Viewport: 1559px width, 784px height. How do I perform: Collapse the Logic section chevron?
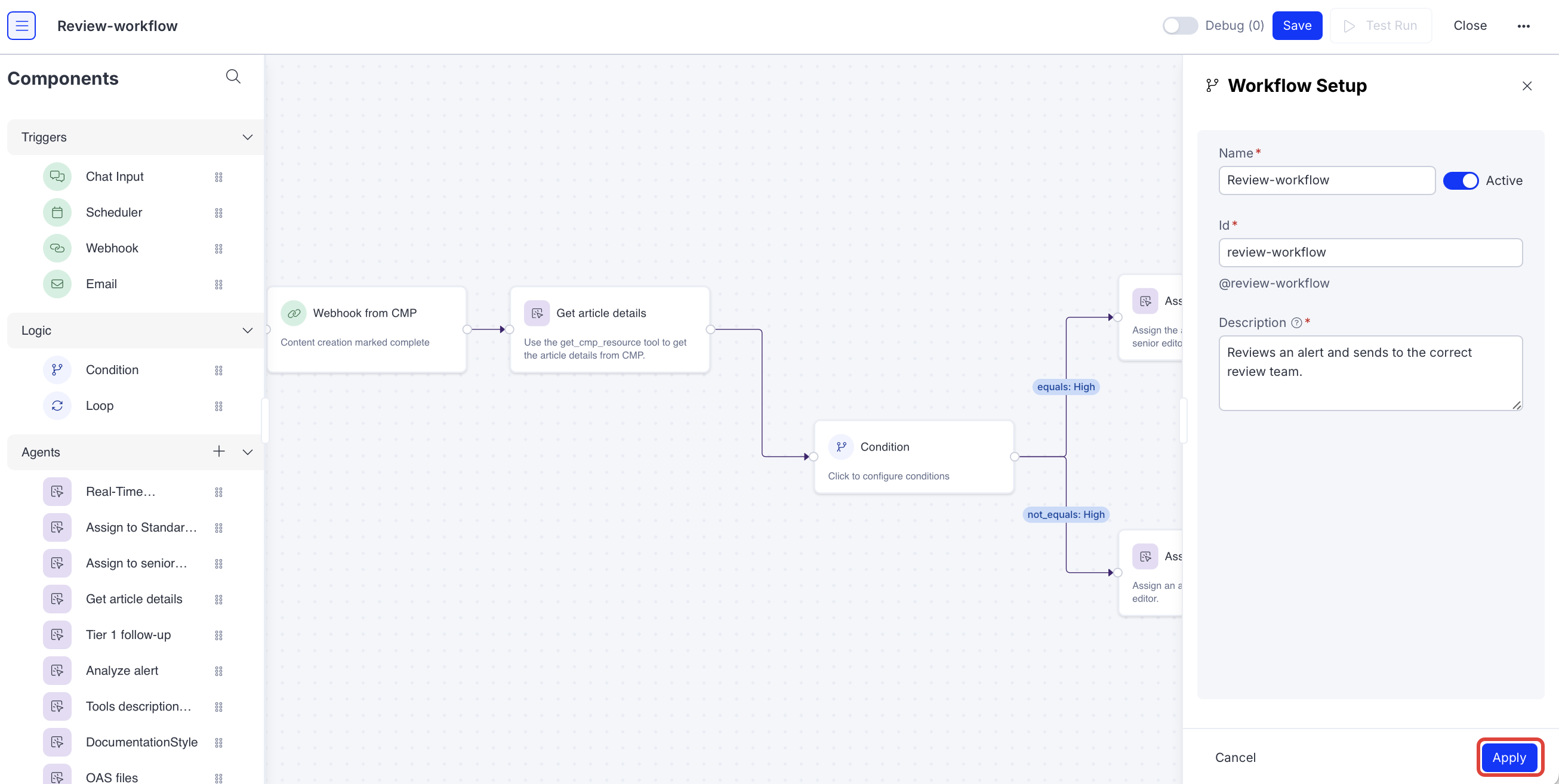(247, 331)
